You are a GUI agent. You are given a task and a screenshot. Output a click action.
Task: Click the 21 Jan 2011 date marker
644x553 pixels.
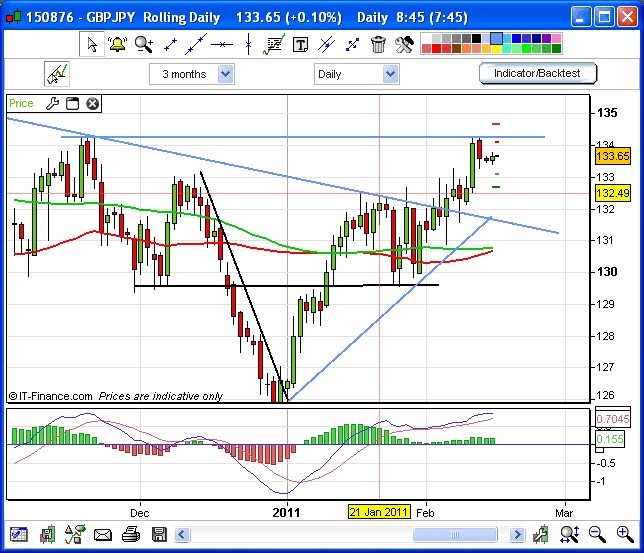379,512
